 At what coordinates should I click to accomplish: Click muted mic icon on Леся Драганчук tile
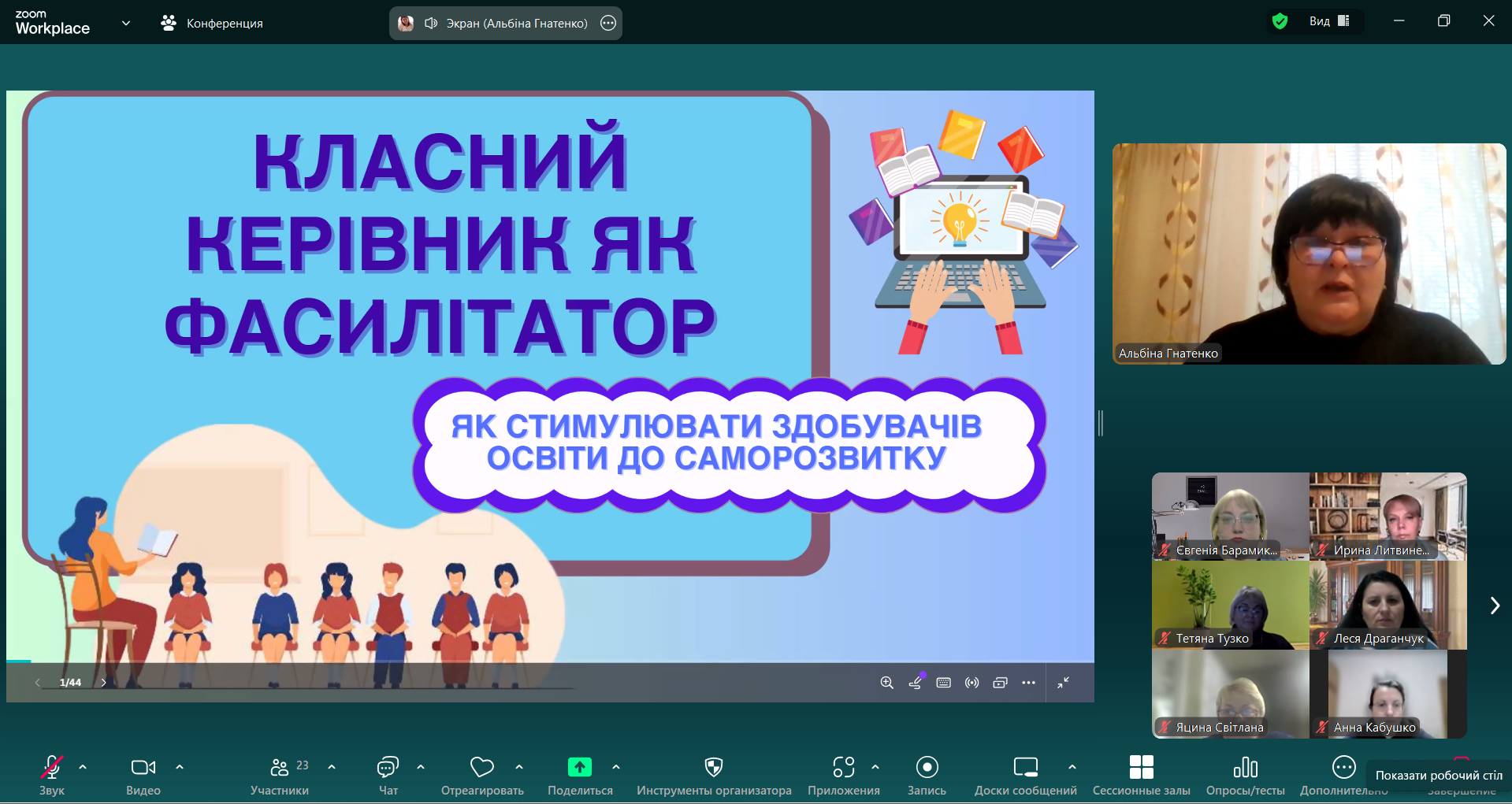(1321, 639)
